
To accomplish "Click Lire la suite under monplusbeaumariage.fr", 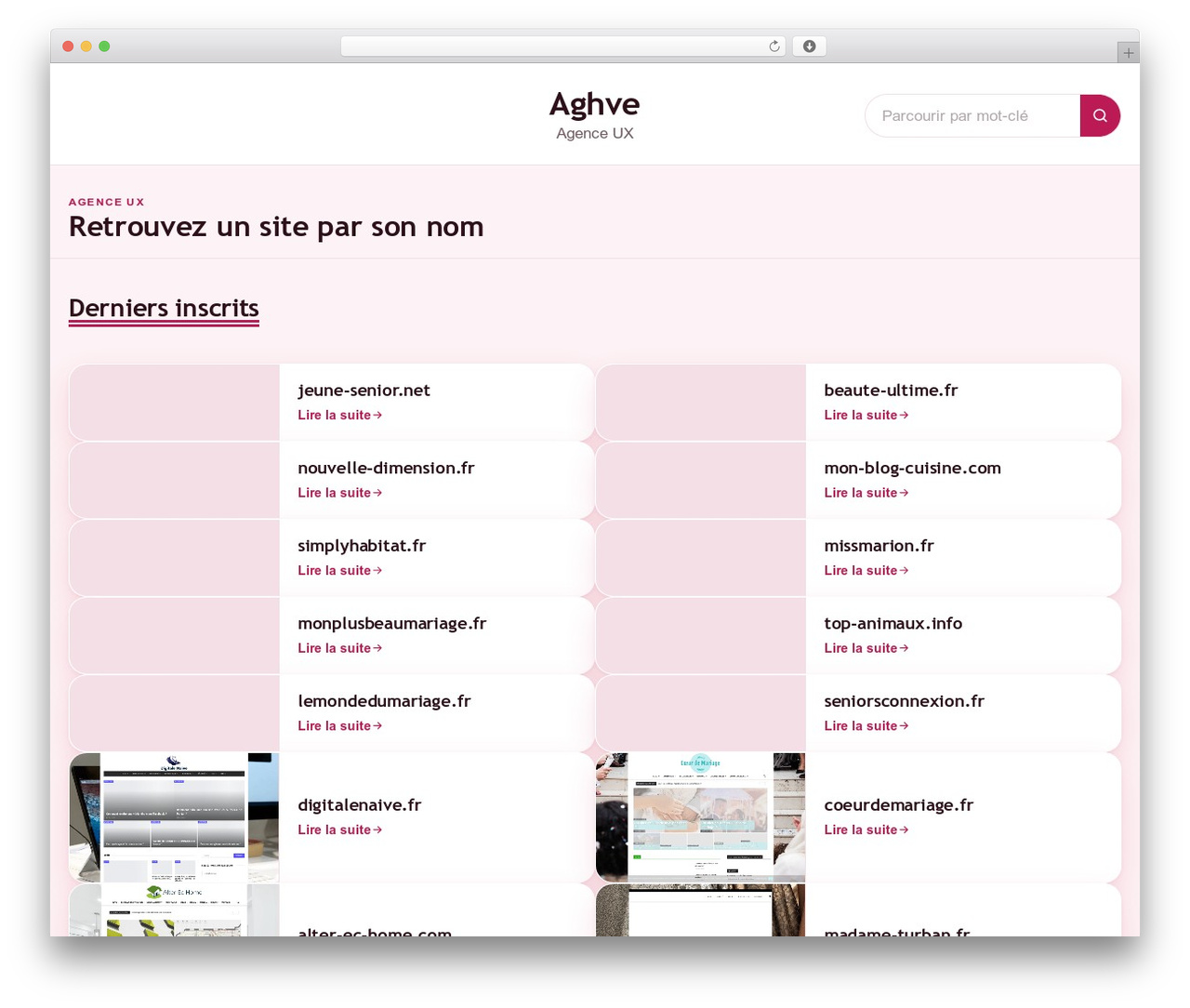I will pyautogui.click(x=339, y=648).
